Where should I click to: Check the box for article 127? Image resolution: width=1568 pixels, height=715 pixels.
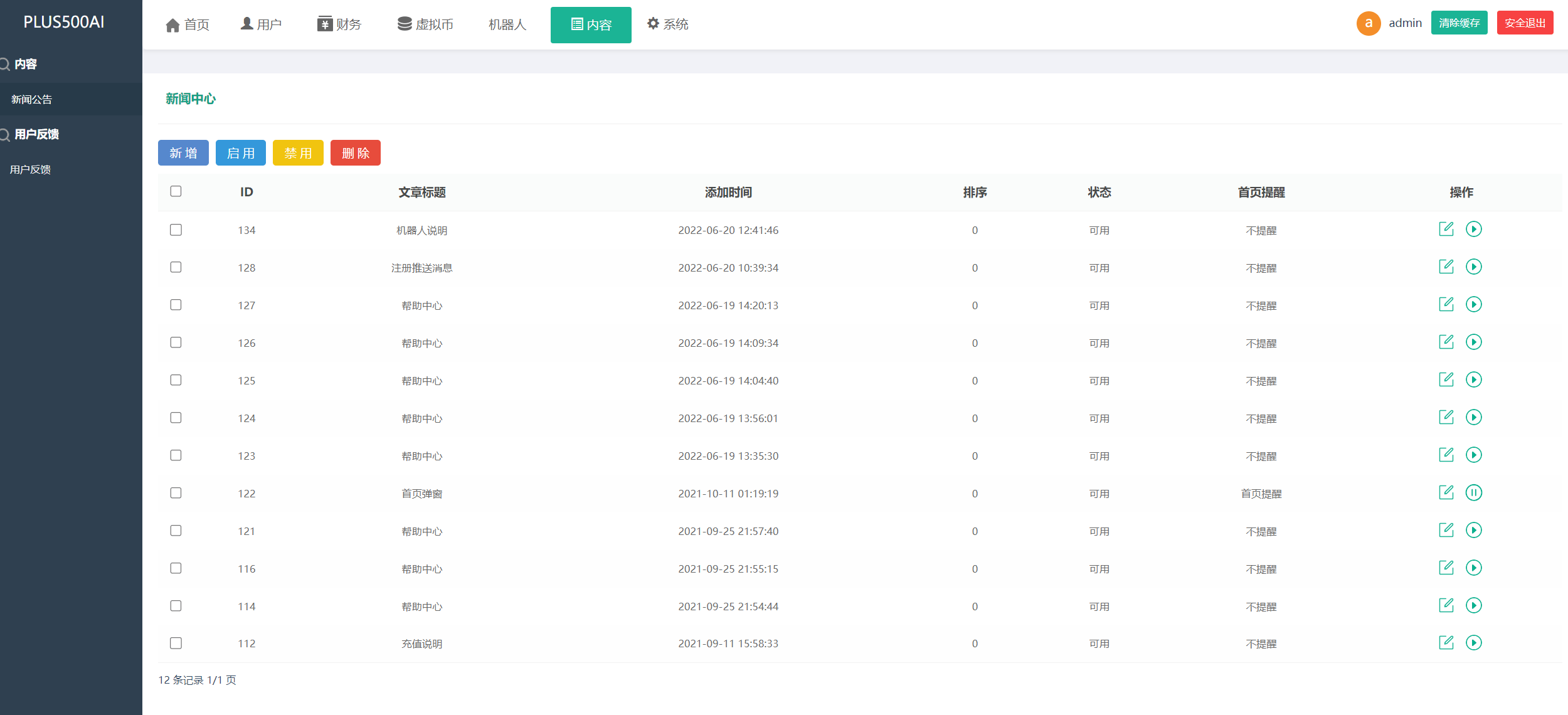tap(176, 305)
